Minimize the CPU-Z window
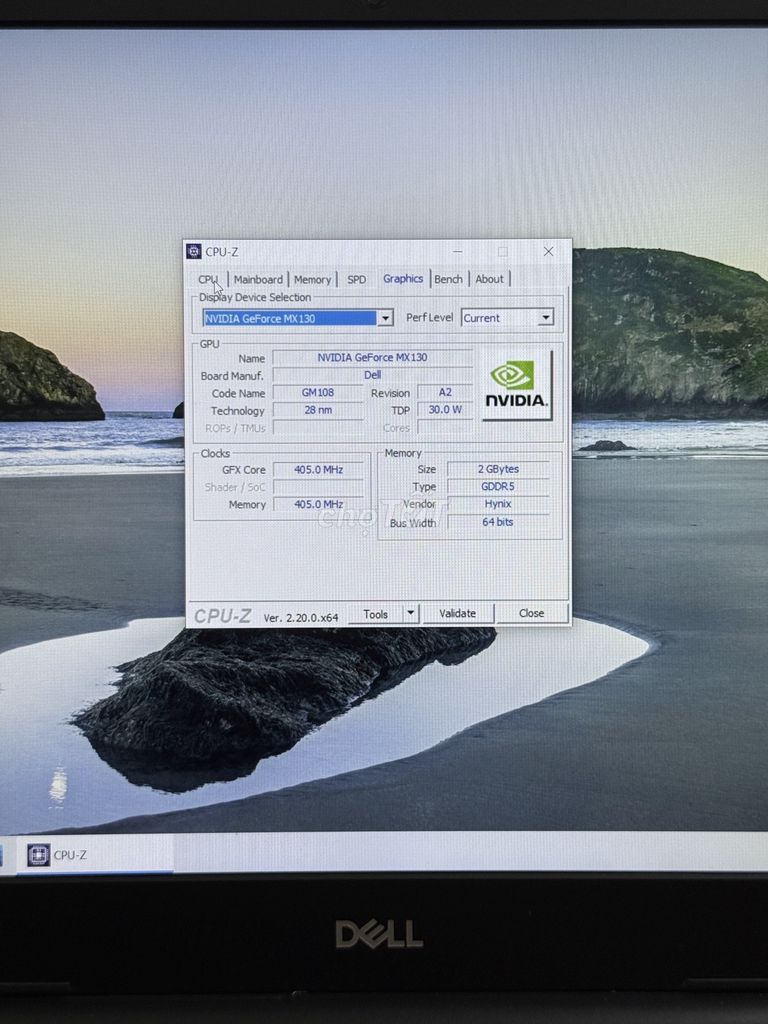The width and height of the screenshot is (768, 1024). 458,251
